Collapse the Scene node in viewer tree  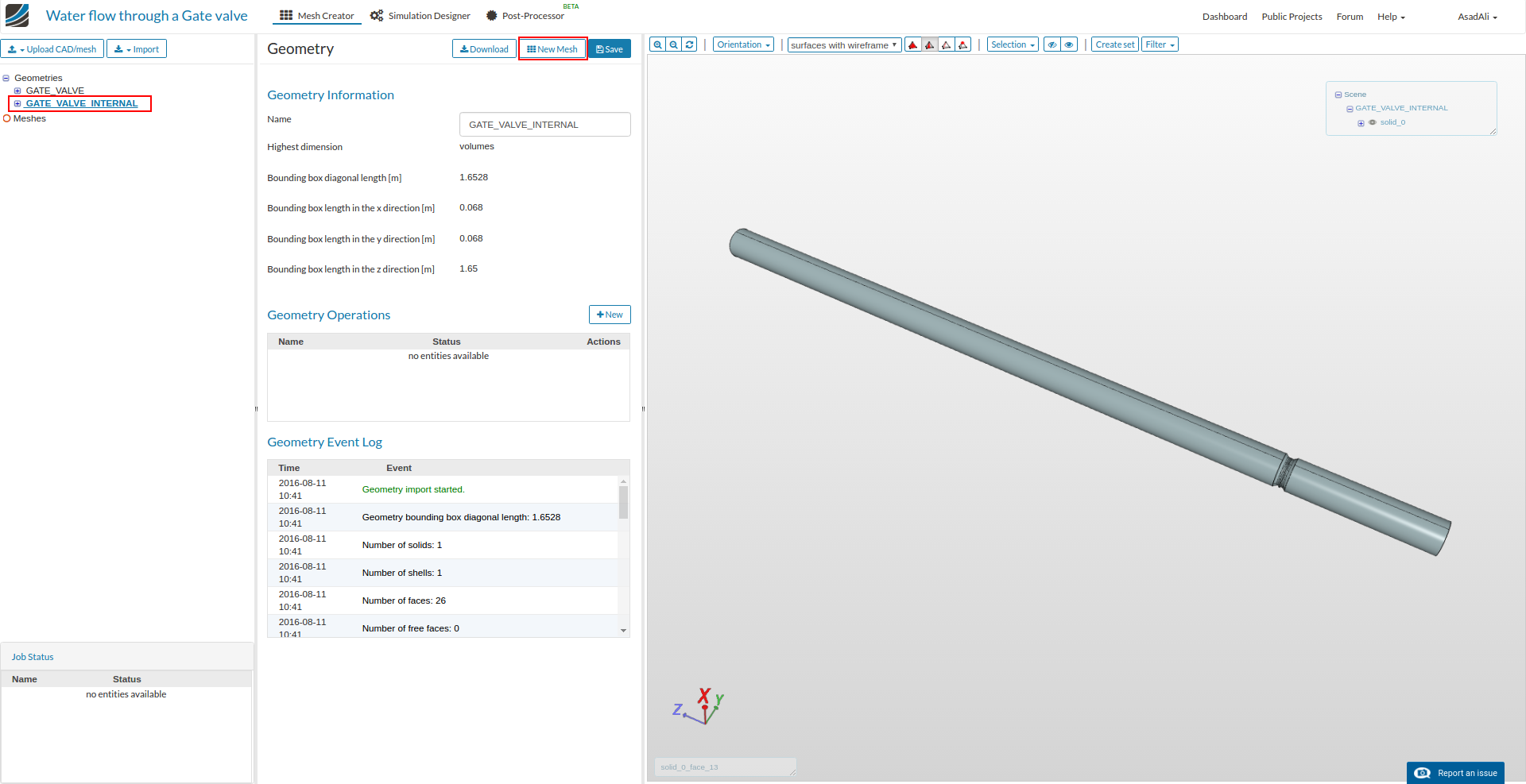1338,95
